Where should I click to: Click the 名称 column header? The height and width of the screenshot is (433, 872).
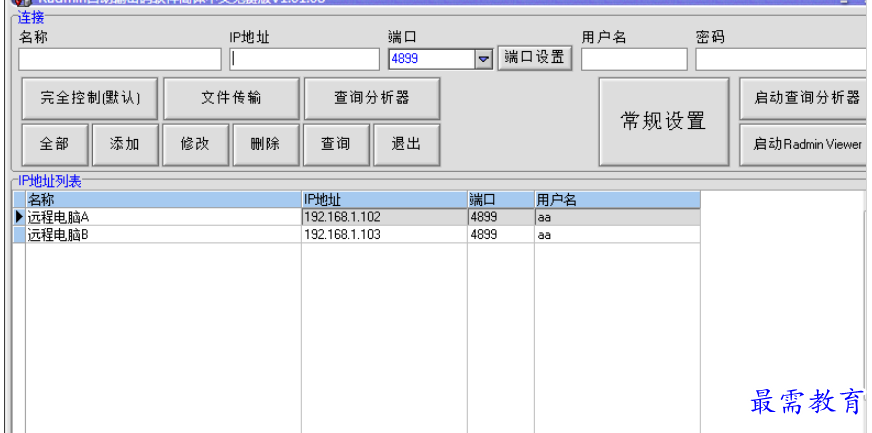point(164,200)
